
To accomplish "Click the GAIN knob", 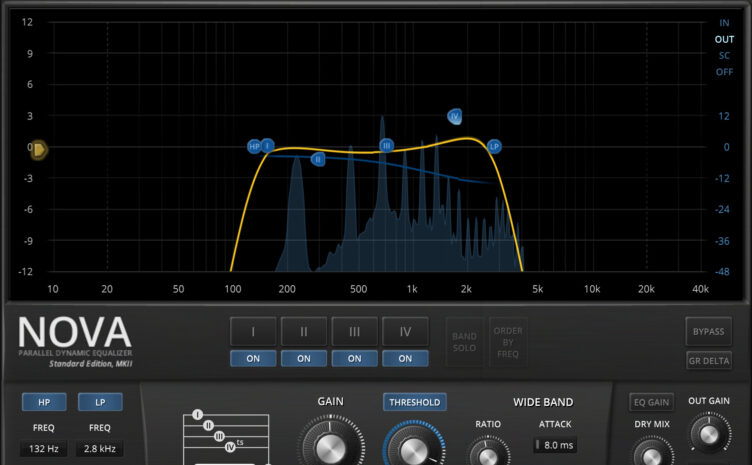I will point(330,447).
